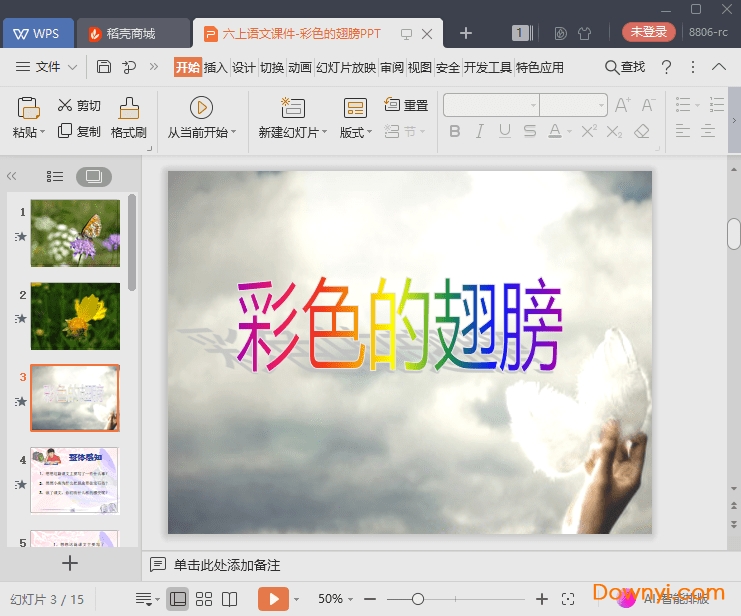Click the Save icon in quick access bar
This screenshot has height=616, width=741.
tap(104, 67)
